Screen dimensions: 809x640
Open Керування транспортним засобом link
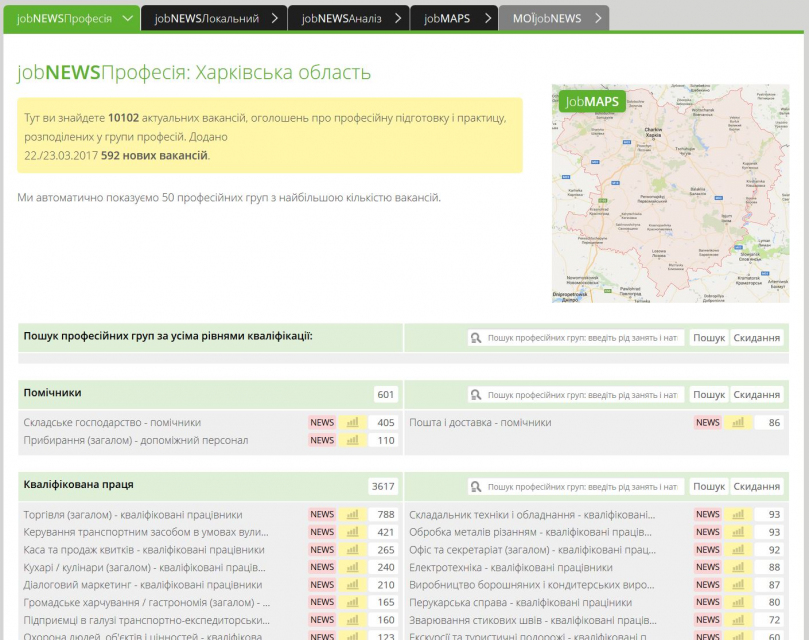coord(146,532)
